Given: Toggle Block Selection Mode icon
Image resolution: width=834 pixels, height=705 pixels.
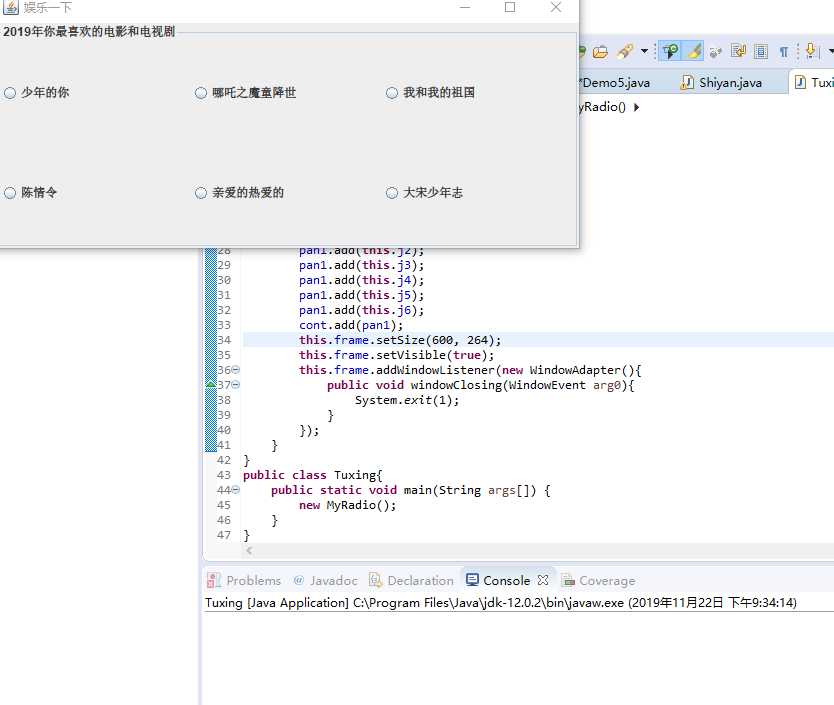Looking at the screenshot, I should [x=761, y=51].
